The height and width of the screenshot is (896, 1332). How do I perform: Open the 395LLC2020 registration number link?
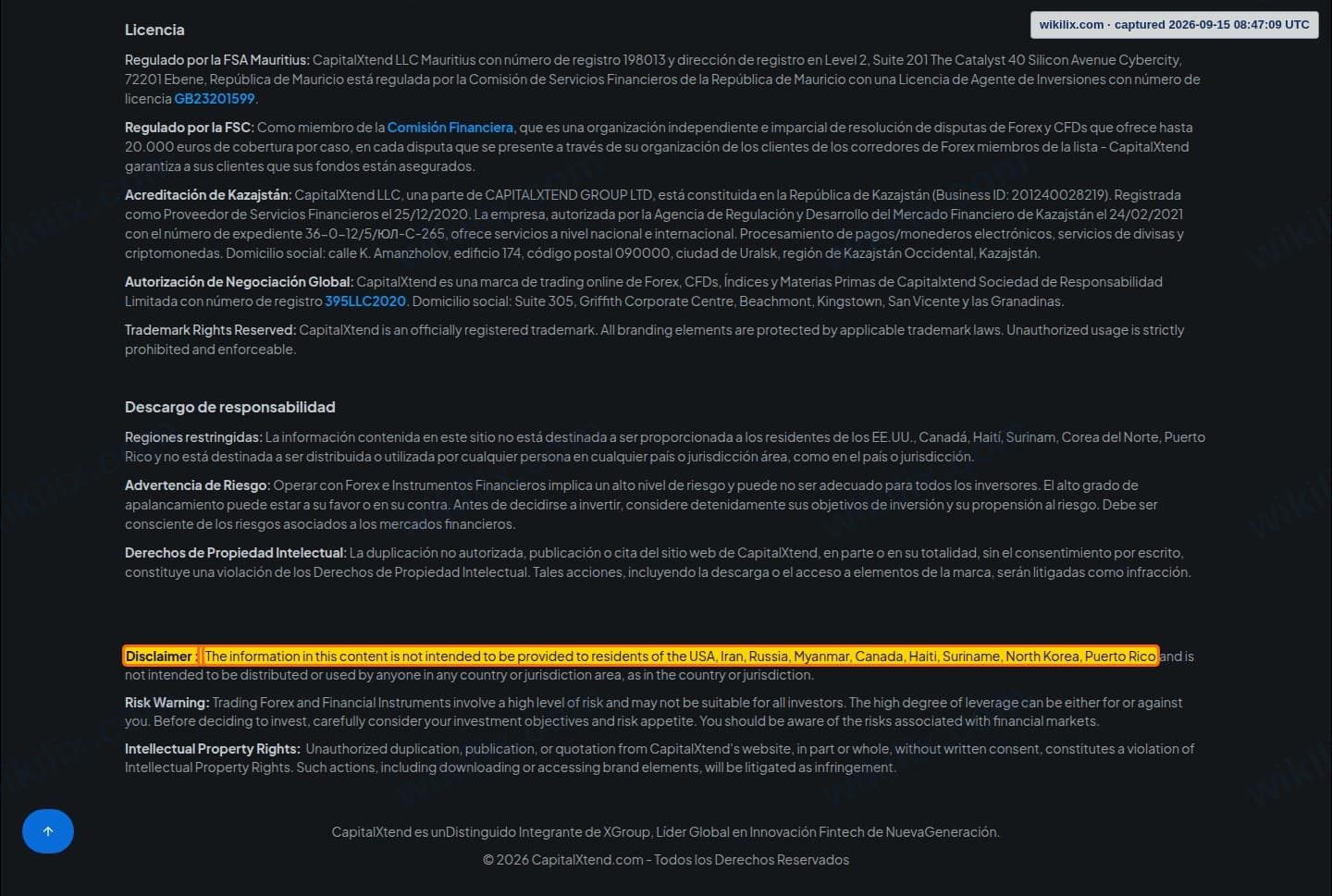click(x=365, y=301)
